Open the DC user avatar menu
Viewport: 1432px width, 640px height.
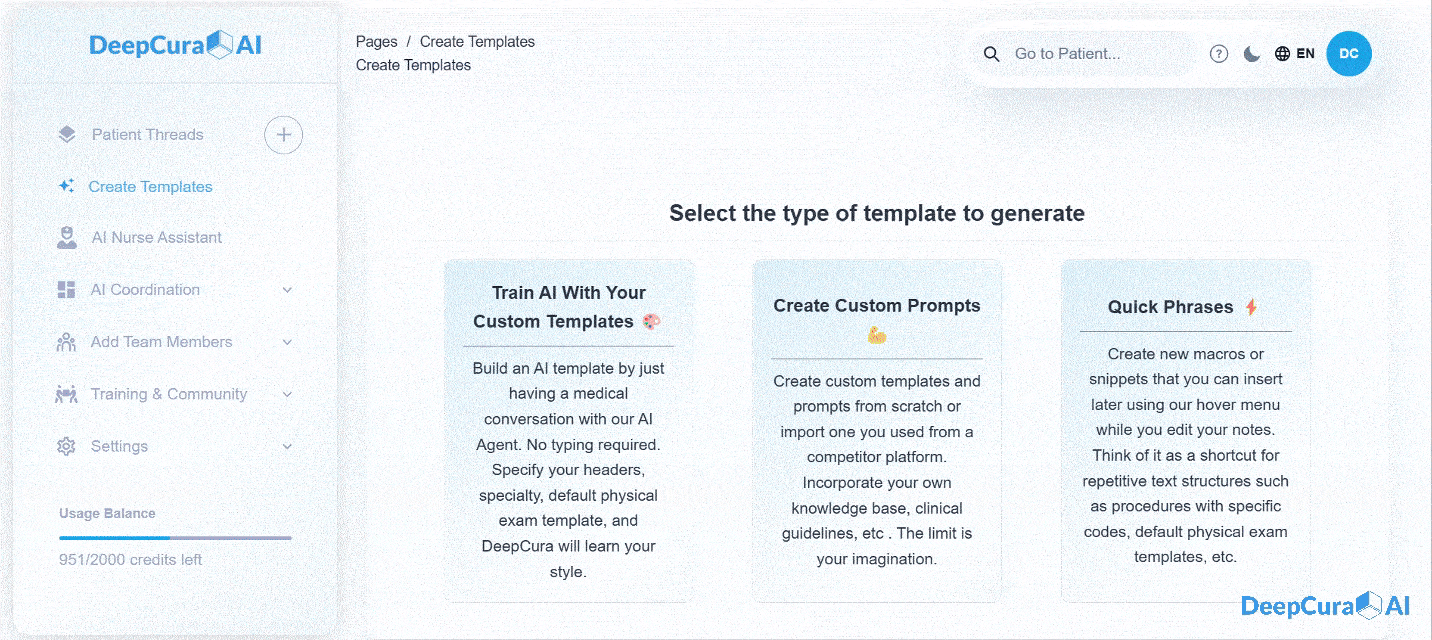[x=1349, y=54]
